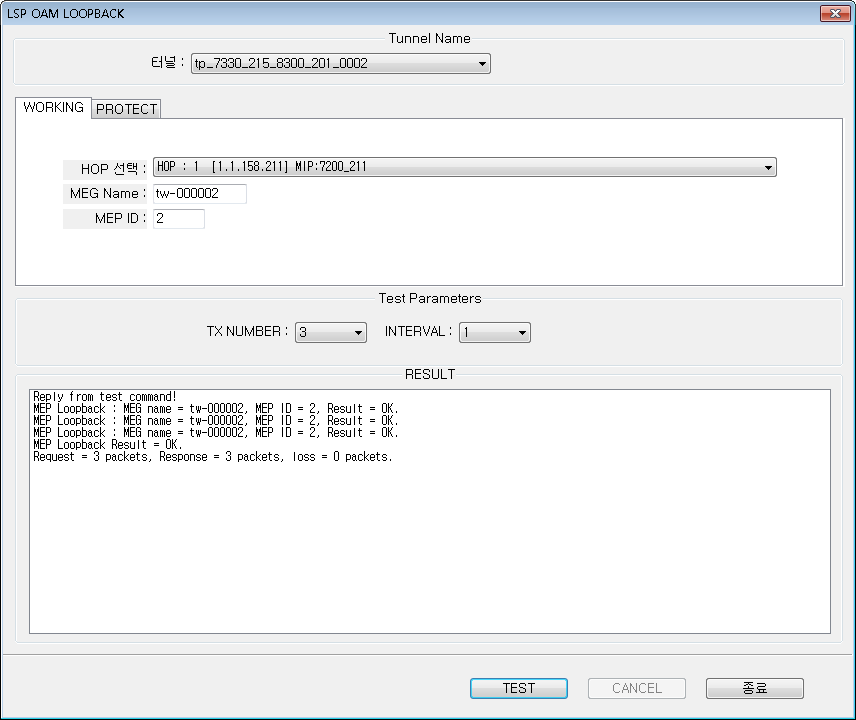Click the 'Reply from test command!' line

click(105, 397)
